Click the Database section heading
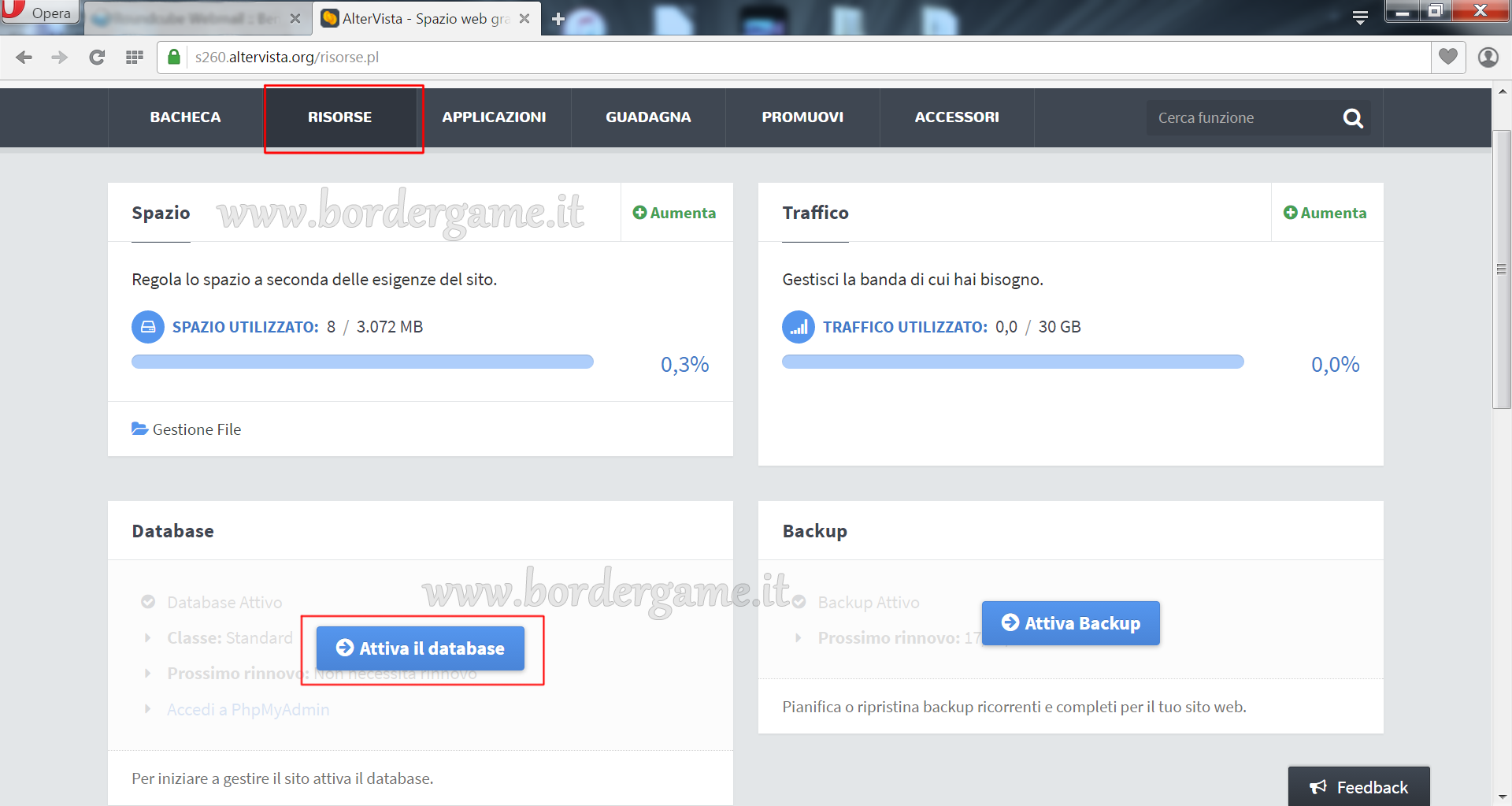Image resolution: width=1512 pixels, height=806 pixels. tap(172, 531)
